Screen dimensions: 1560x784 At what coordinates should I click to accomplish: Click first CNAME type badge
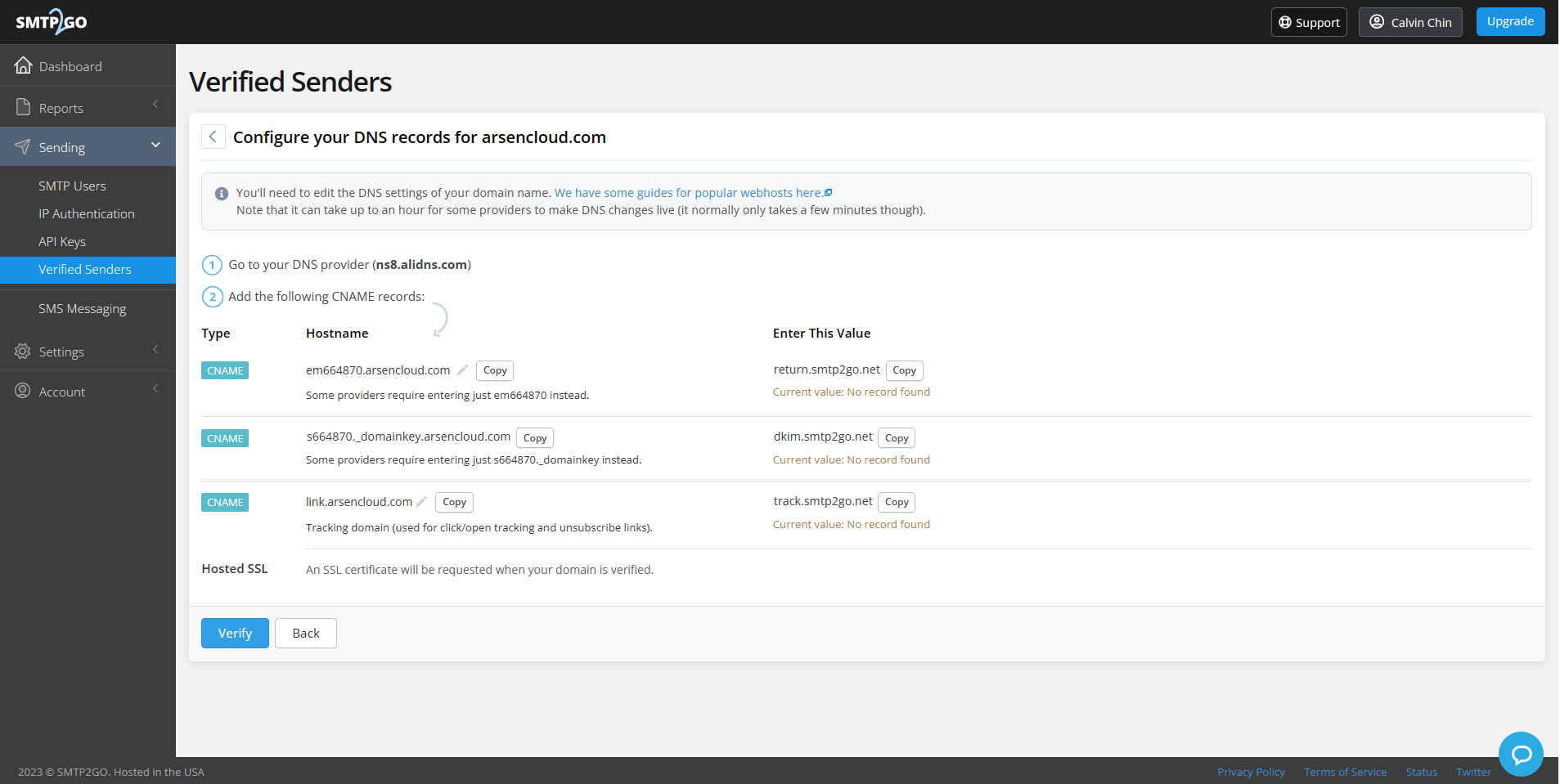pyautogui.click(x=225, y=370)
